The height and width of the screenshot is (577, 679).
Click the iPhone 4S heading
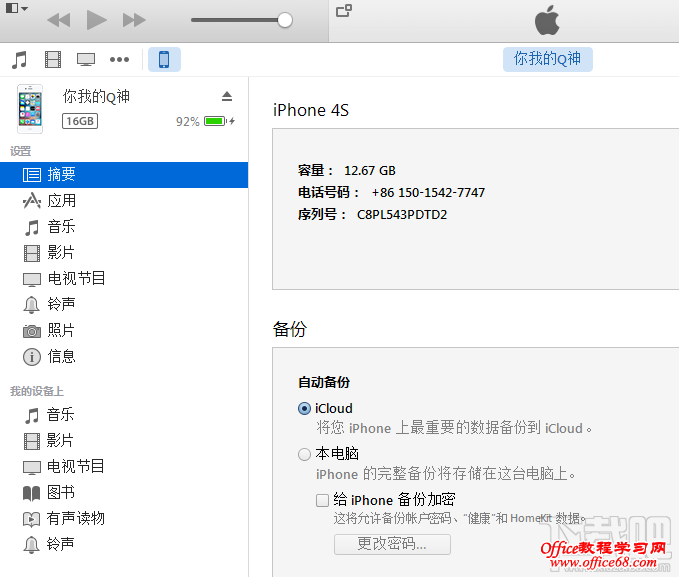point(310,110)
